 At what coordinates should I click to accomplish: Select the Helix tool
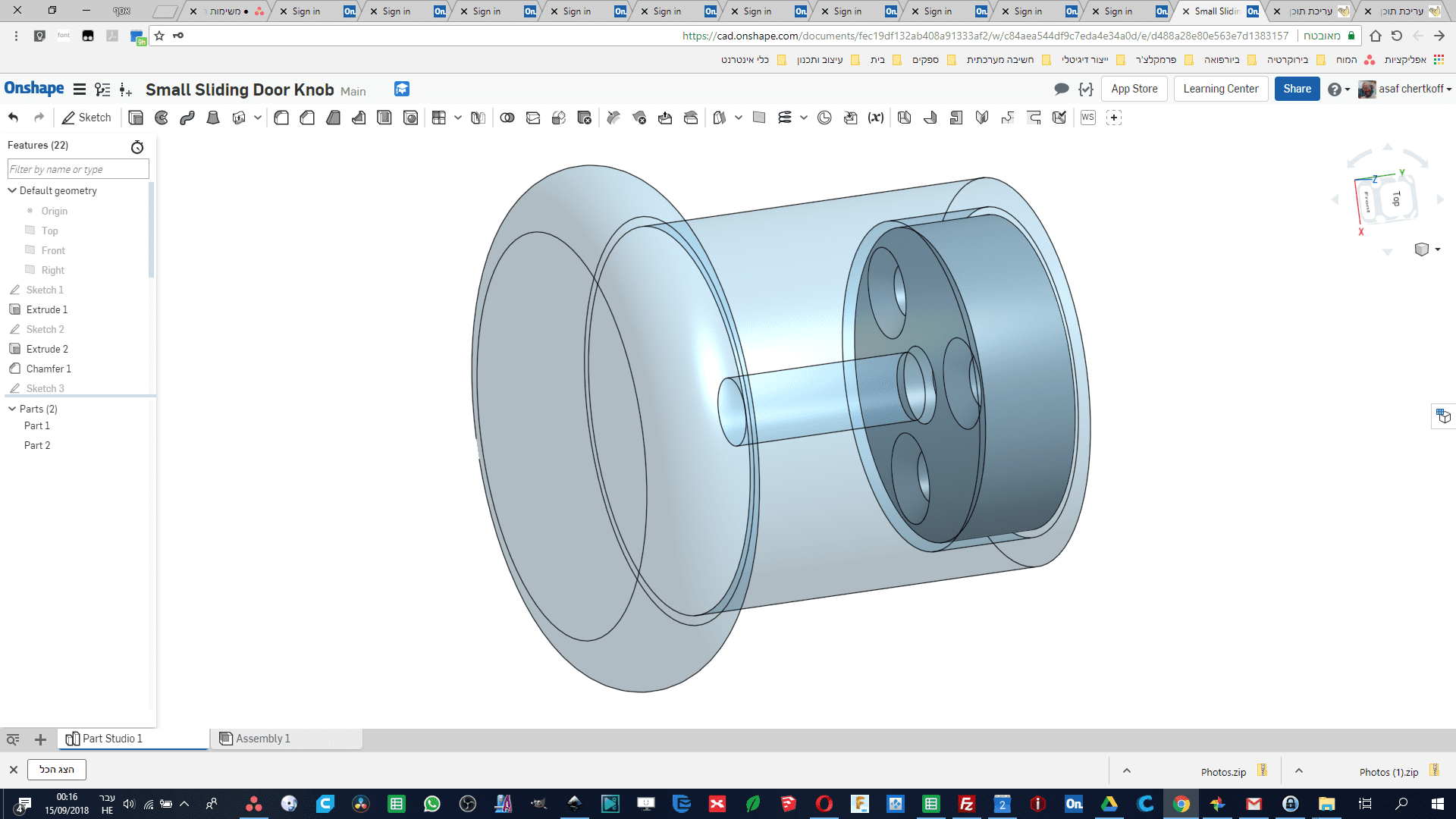785,118
